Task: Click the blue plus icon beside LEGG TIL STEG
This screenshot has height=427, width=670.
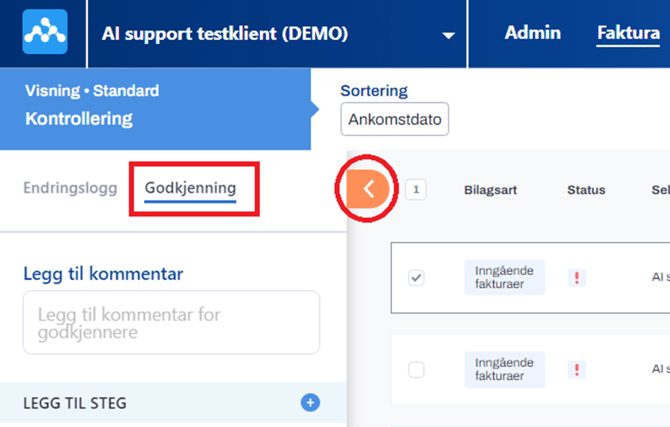Action: [310, 403]
